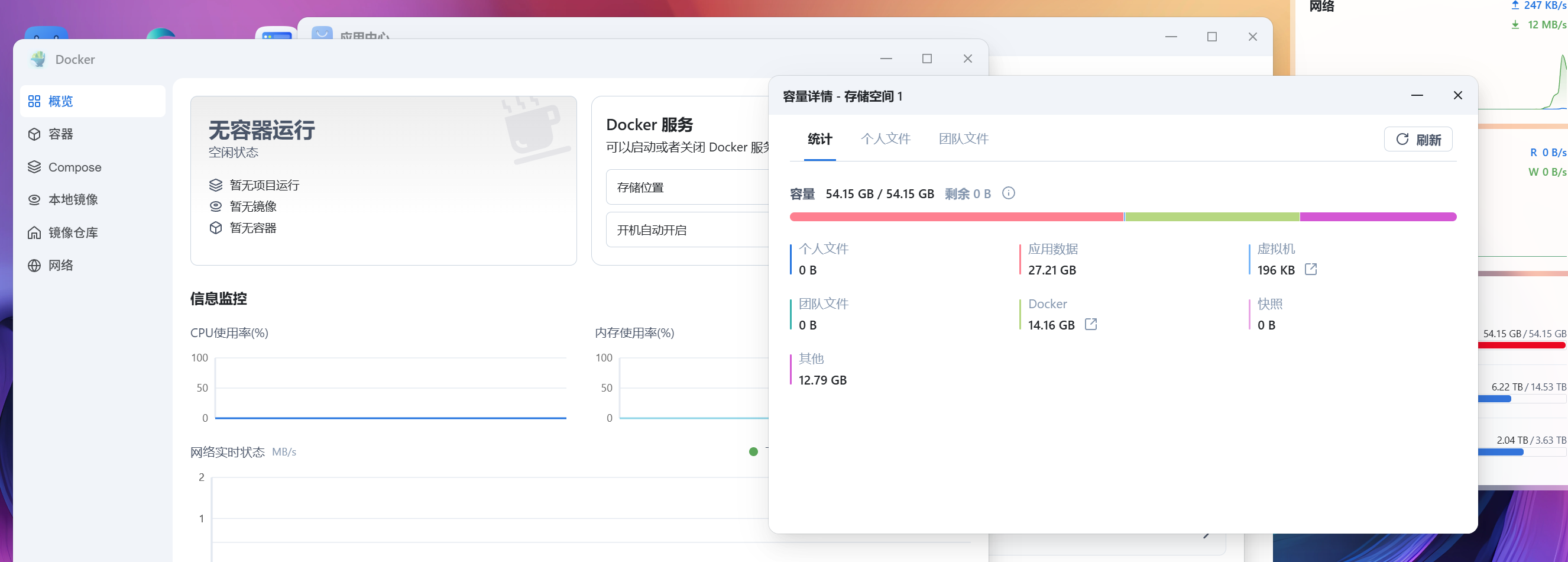Viewport: 1568px width, 562px height.
Task: Switch to the 个人文件 tab
Action: [x=886, y=139]
